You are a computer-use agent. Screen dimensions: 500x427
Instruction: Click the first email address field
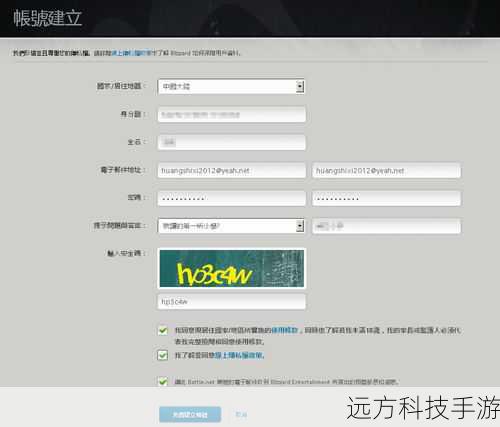[x=231, y=170]
